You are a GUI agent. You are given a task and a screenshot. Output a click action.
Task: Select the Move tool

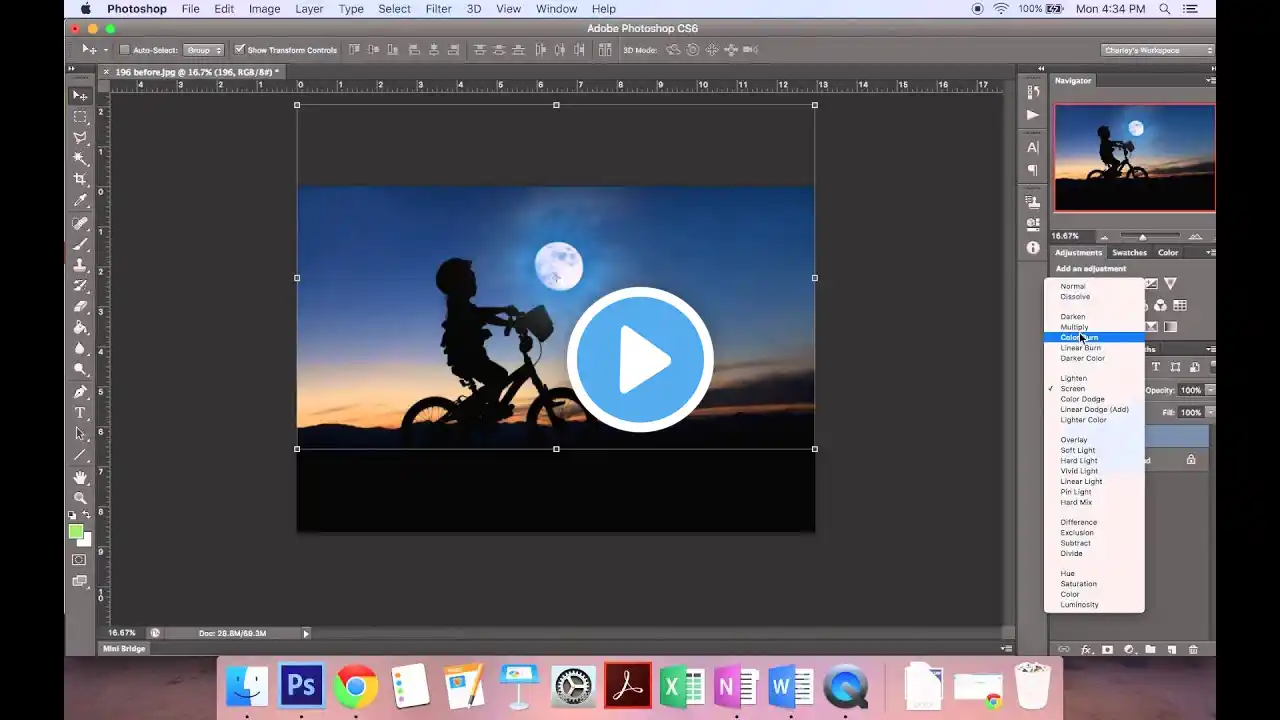coord(80,95)
